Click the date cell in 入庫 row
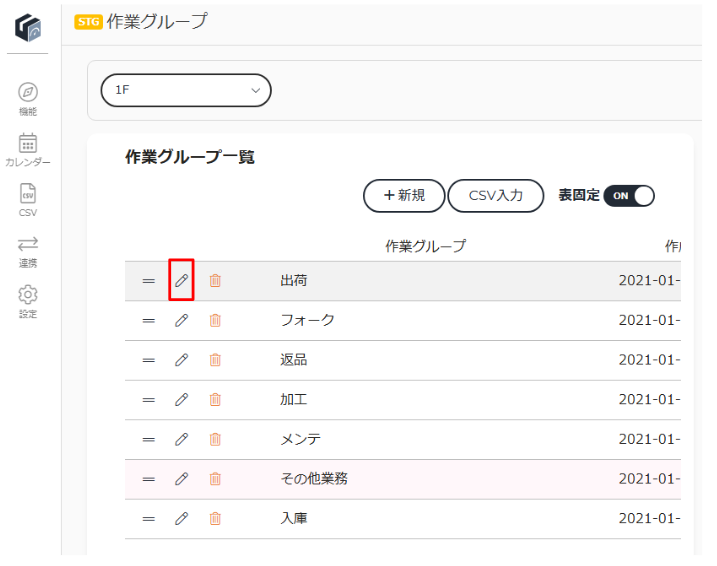 pos(649,518)
